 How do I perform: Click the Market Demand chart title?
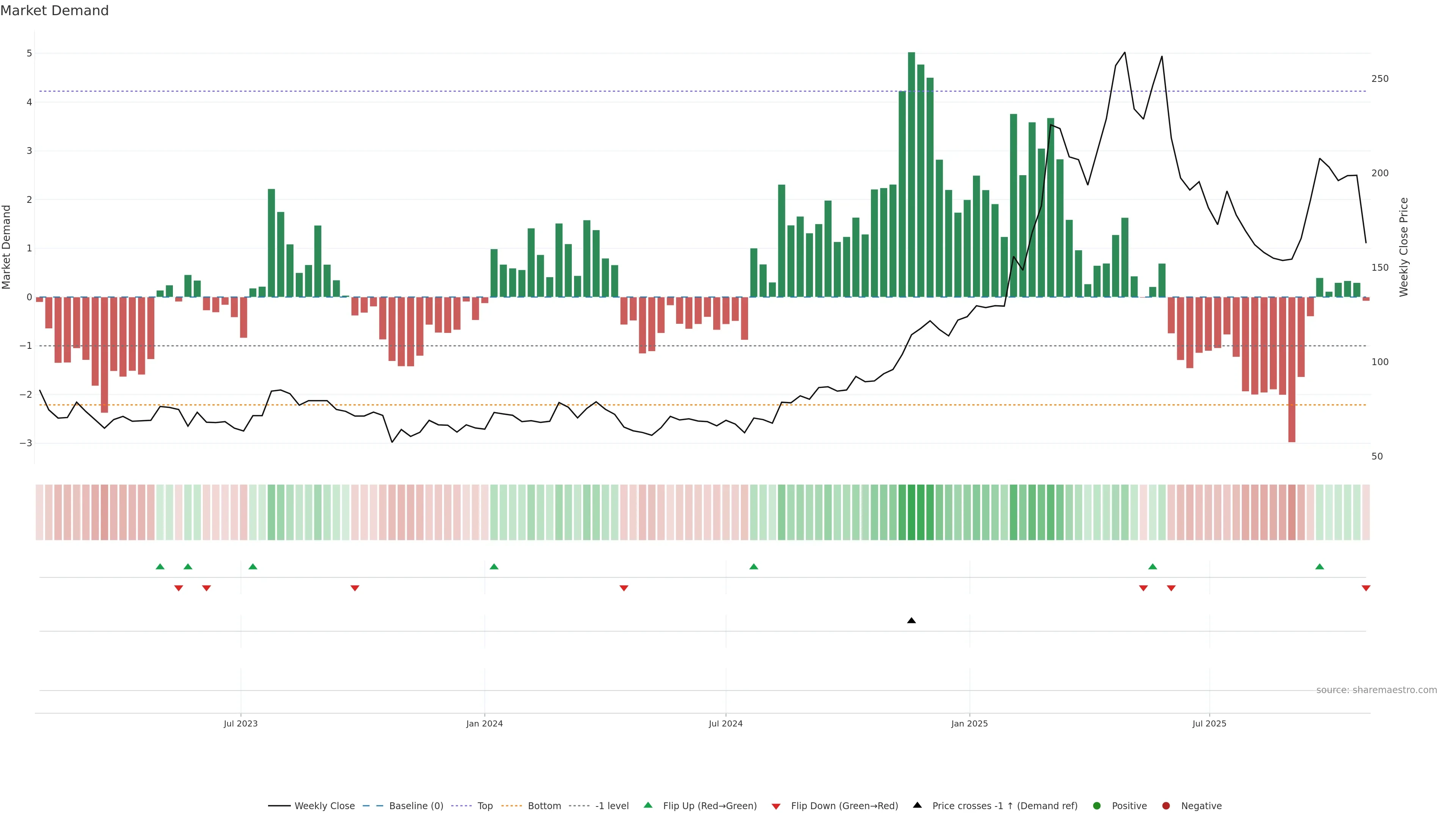[x=54, y=11]
